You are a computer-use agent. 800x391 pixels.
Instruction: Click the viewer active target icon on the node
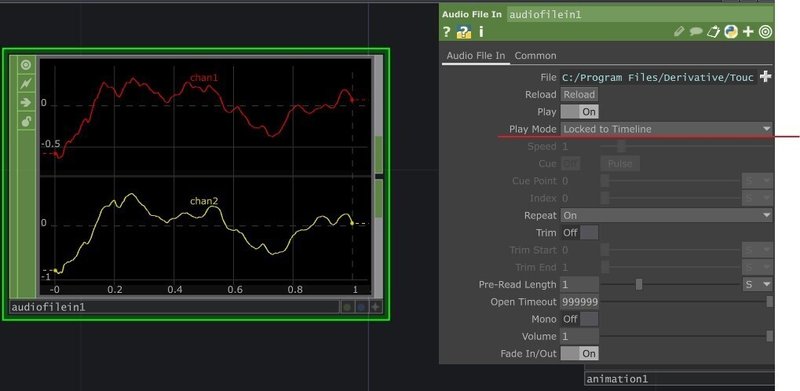point(26,65)
